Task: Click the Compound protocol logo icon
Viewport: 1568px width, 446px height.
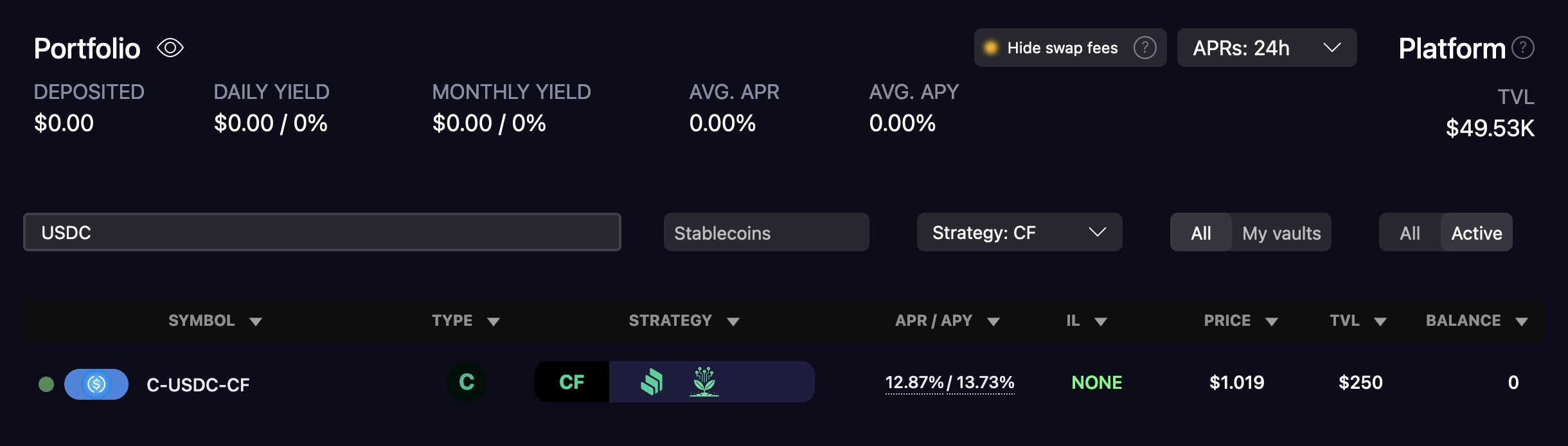Action: pyautogui.click(x=652, y=382)
